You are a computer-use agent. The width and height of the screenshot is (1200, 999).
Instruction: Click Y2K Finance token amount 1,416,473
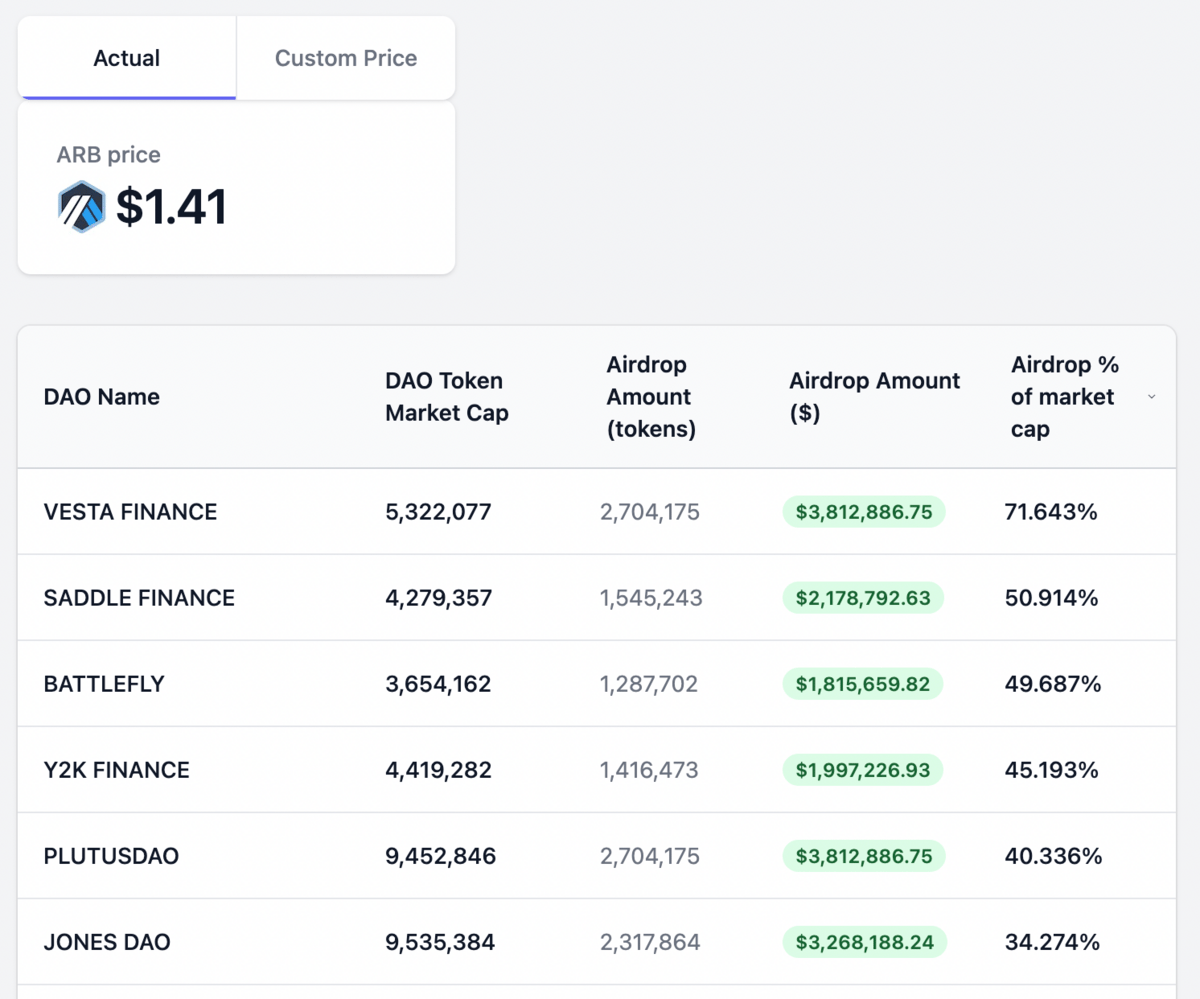[x=649, y=770]
